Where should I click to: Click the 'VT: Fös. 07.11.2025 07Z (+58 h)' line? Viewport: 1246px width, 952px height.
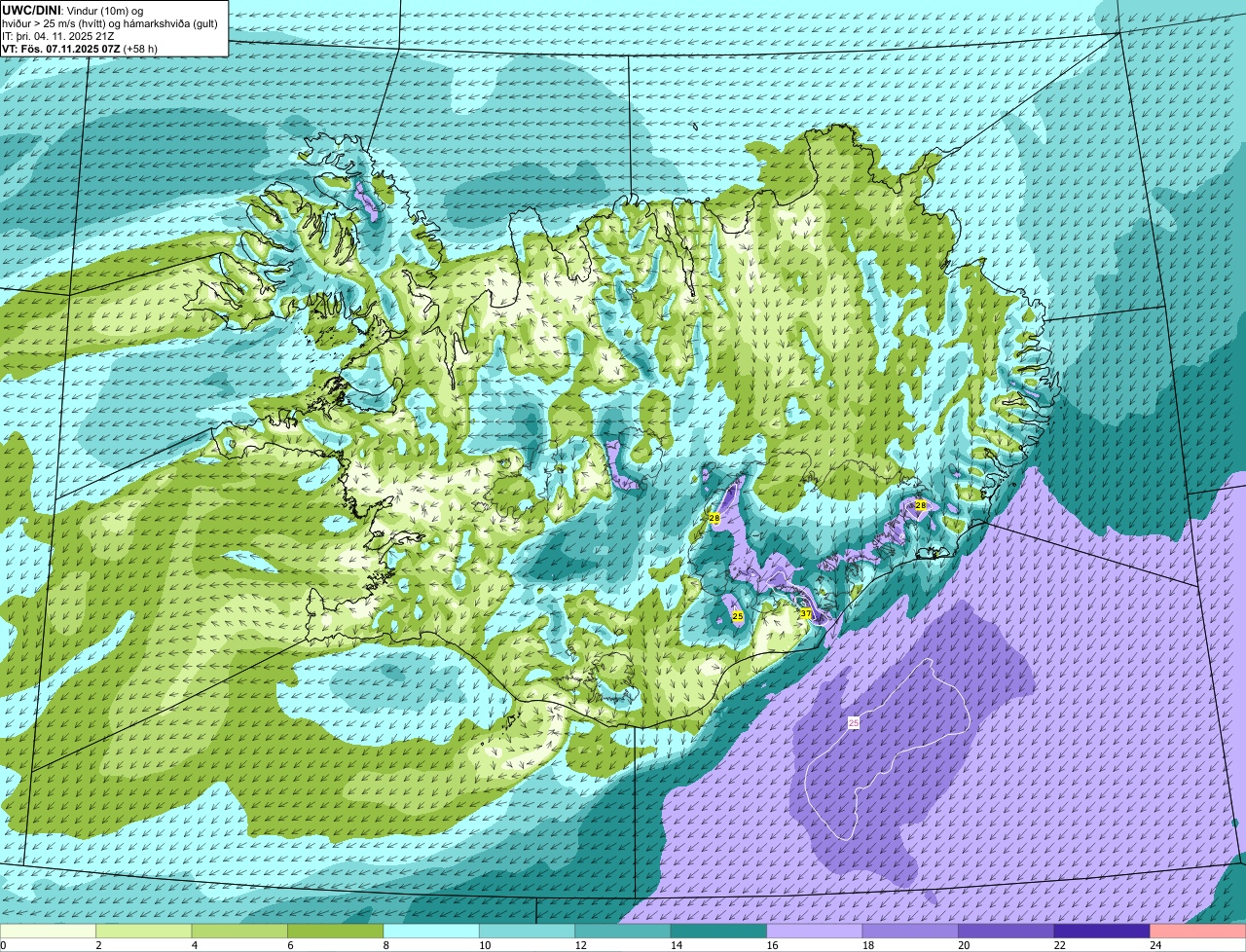(80, 48)
